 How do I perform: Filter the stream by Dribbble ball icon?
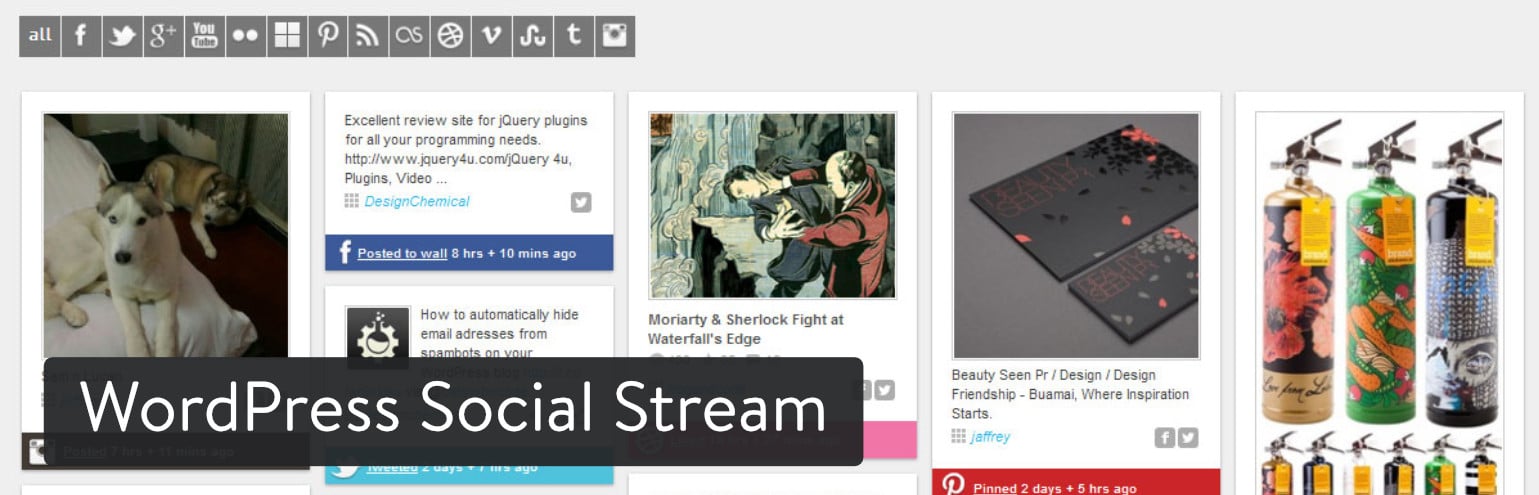tap(451, 36)
